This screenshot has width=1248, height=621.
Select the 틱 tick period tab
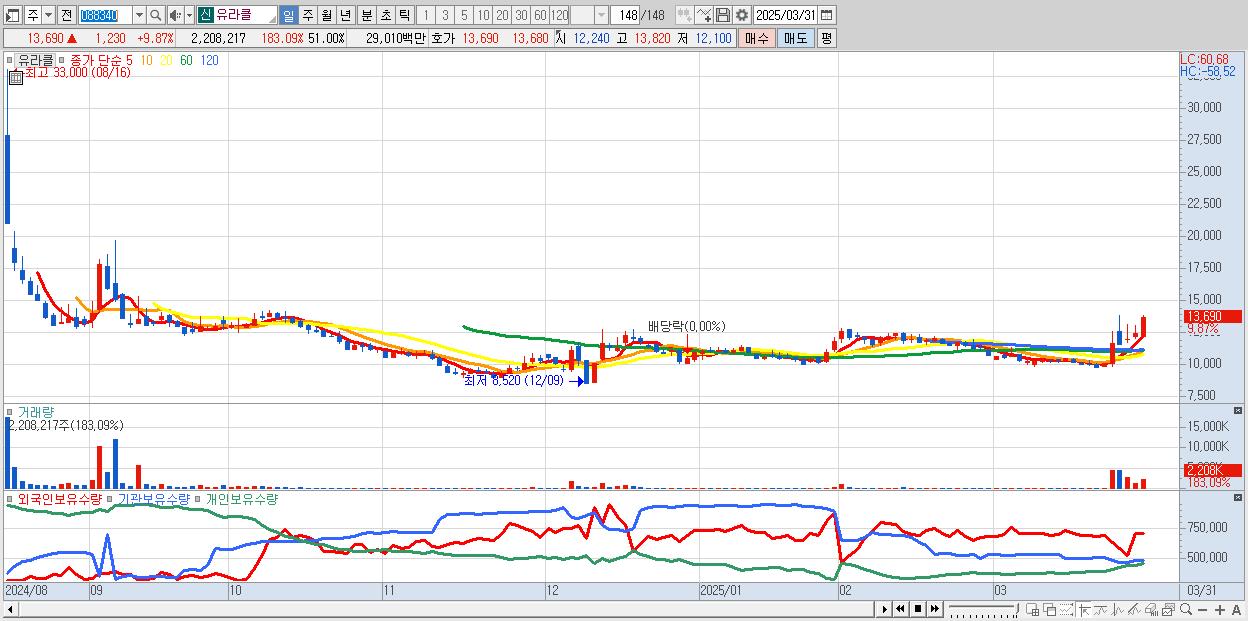point(404,15)
